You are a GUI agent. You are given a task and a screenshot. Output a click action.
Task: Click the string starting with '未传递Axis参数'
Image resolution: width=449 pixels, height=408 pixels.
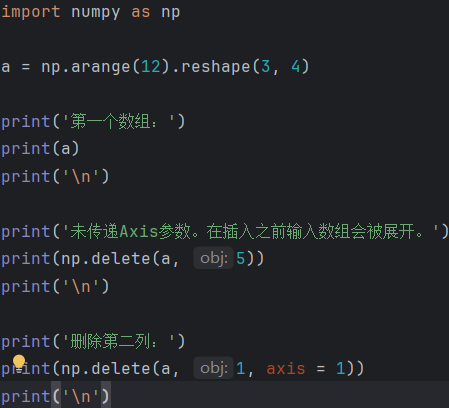(x=250, y=231)
